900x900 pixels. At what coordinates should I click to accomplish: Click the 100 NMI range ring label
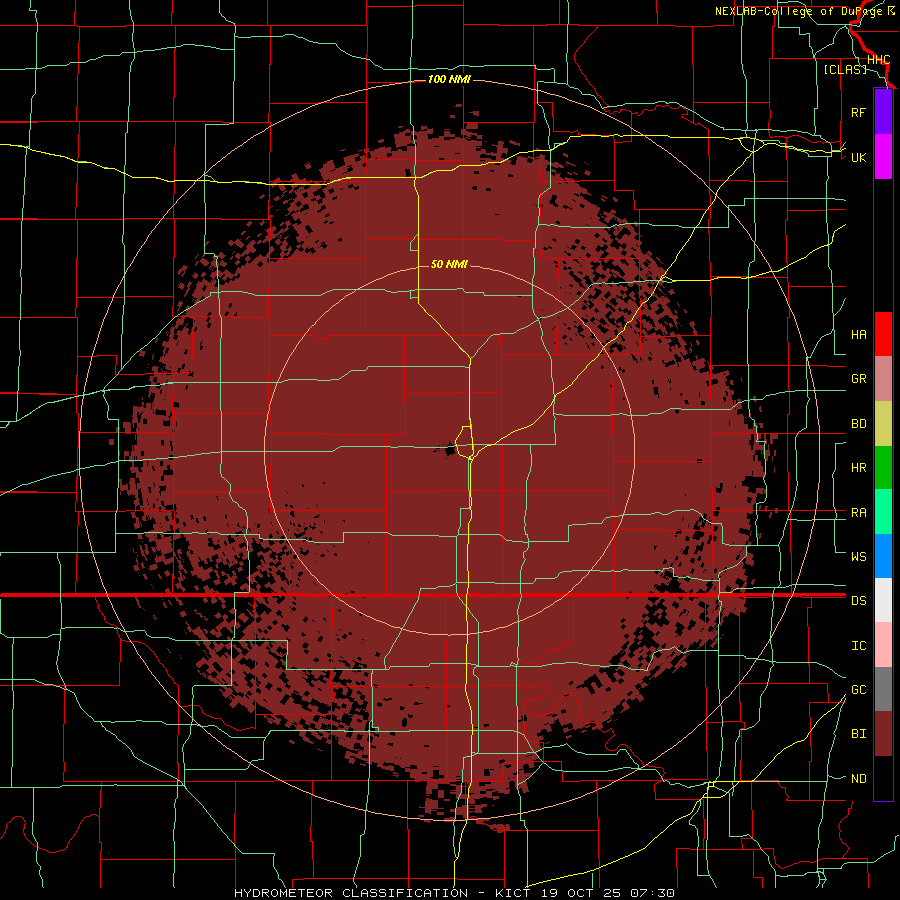point(449,79)
